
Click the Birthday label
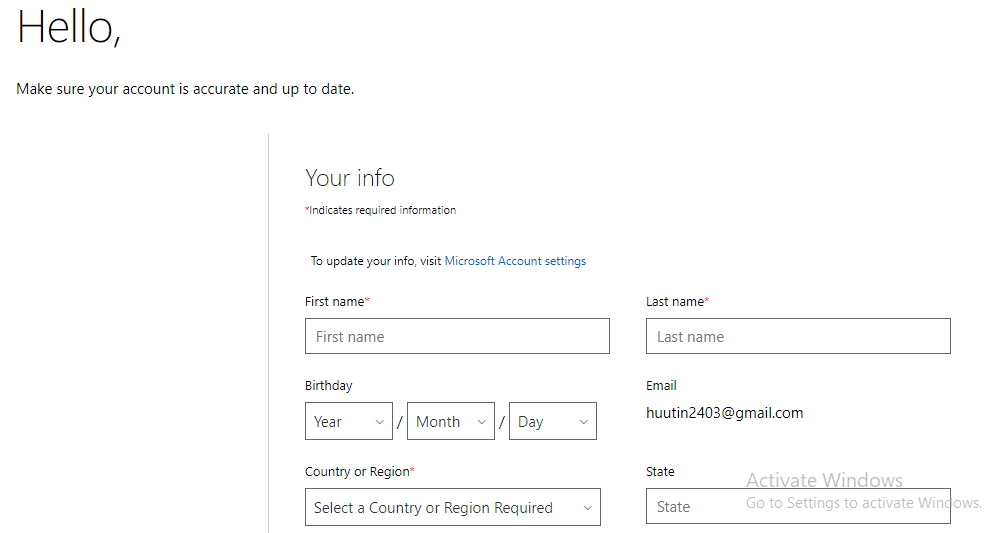pyautogui.click(x=328, y=386)
